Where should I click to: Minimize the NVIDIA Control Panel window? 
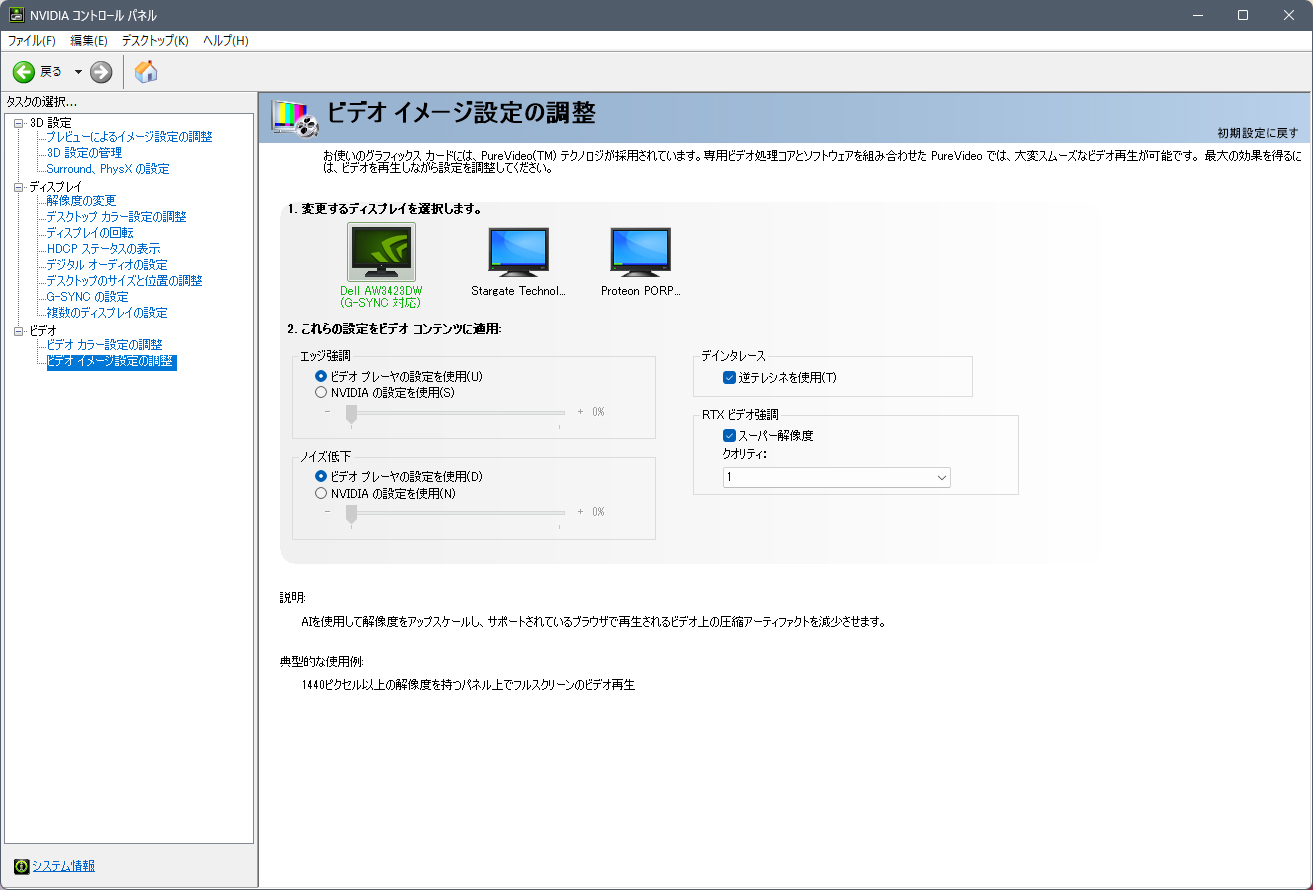[1197, 15]
